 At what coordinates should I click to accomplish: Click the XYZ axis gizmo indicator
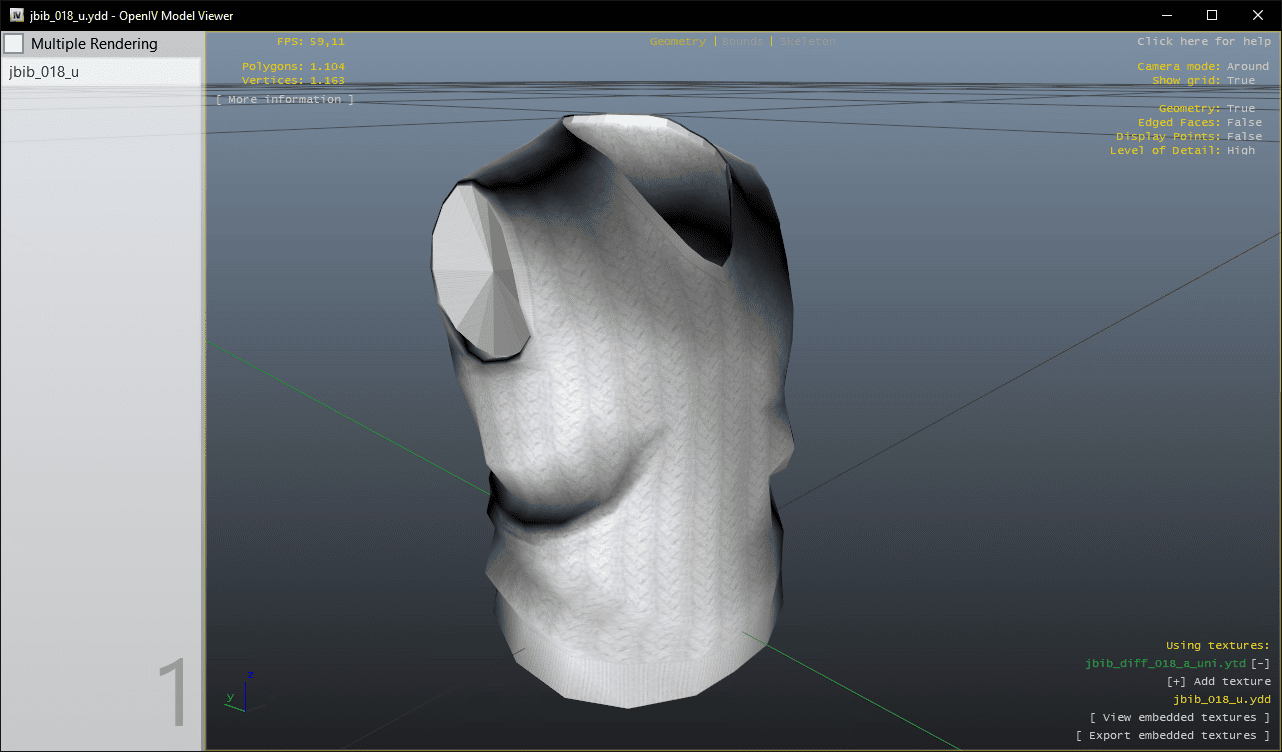(240, 692)
